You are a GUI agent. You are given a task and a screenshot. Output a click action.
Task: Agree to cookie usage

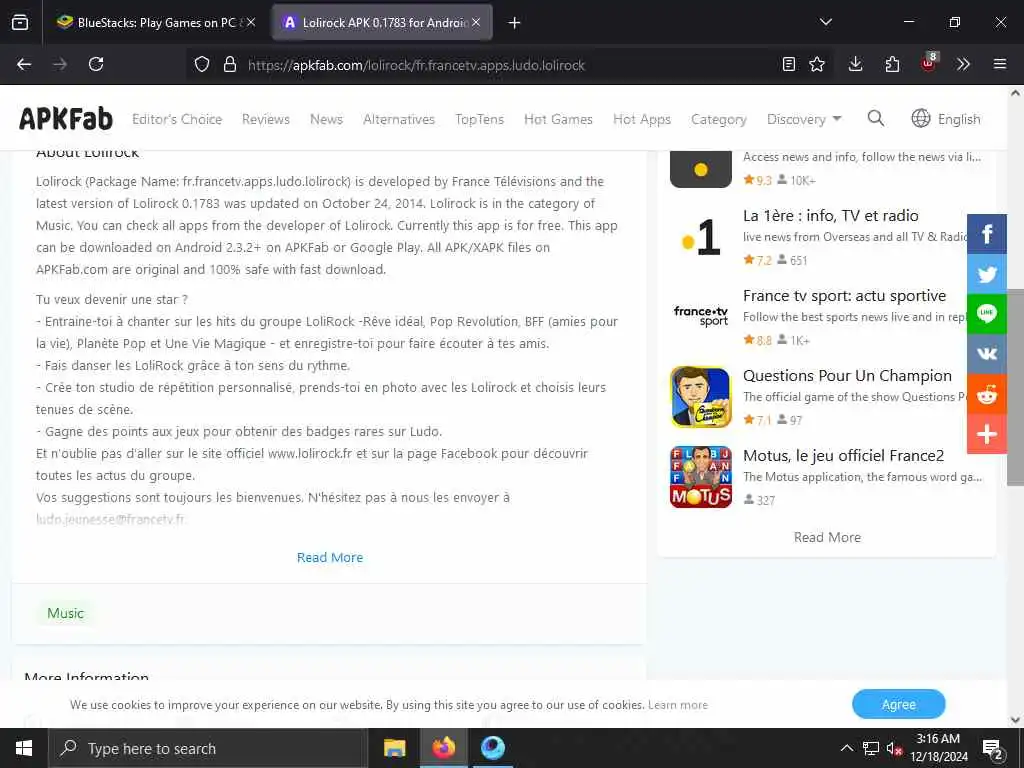coord(899,704)
